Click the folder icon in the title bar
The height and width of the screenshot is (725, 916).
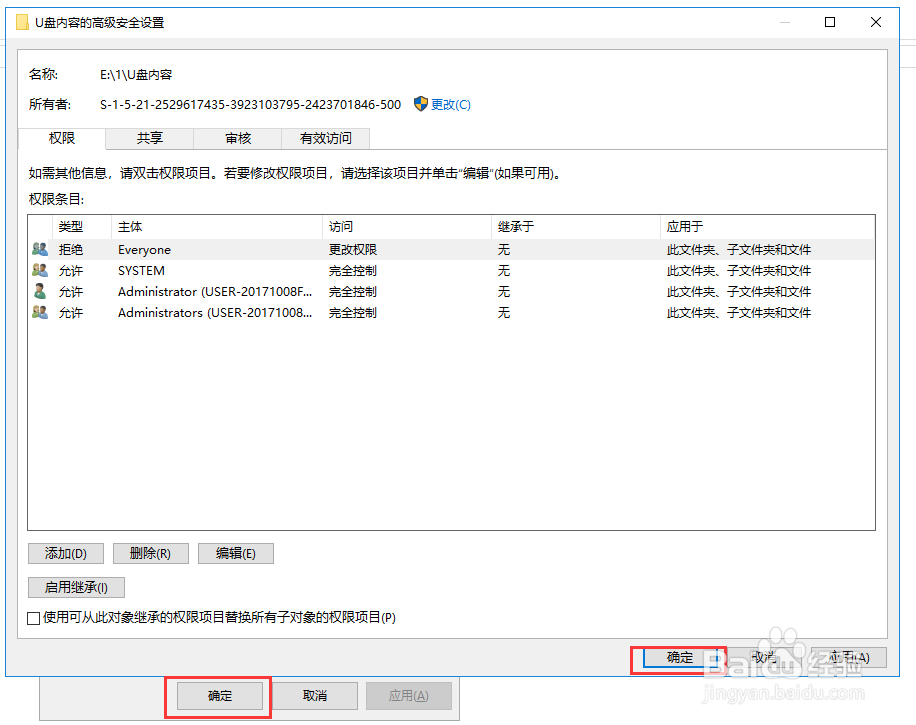[22, 21]
